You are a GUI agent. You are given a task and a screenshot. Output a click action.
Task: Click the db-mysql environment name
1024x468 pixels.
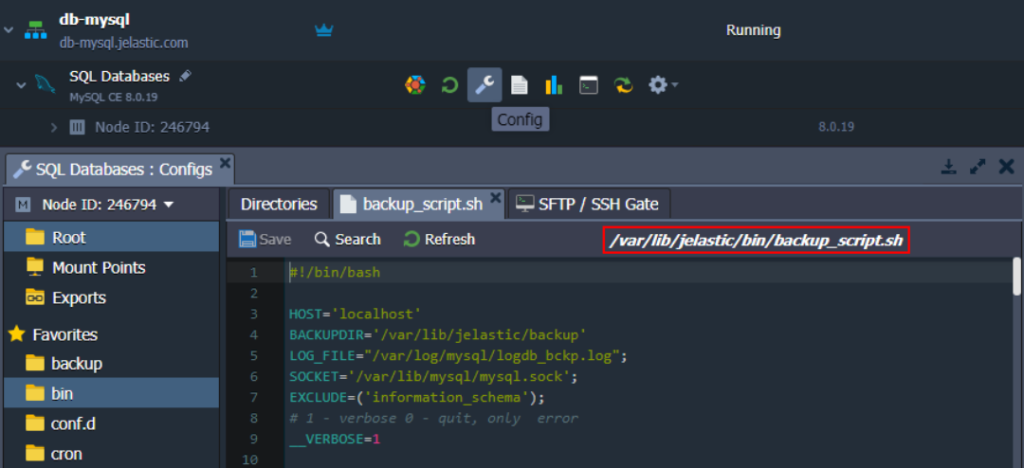(94, 20)
